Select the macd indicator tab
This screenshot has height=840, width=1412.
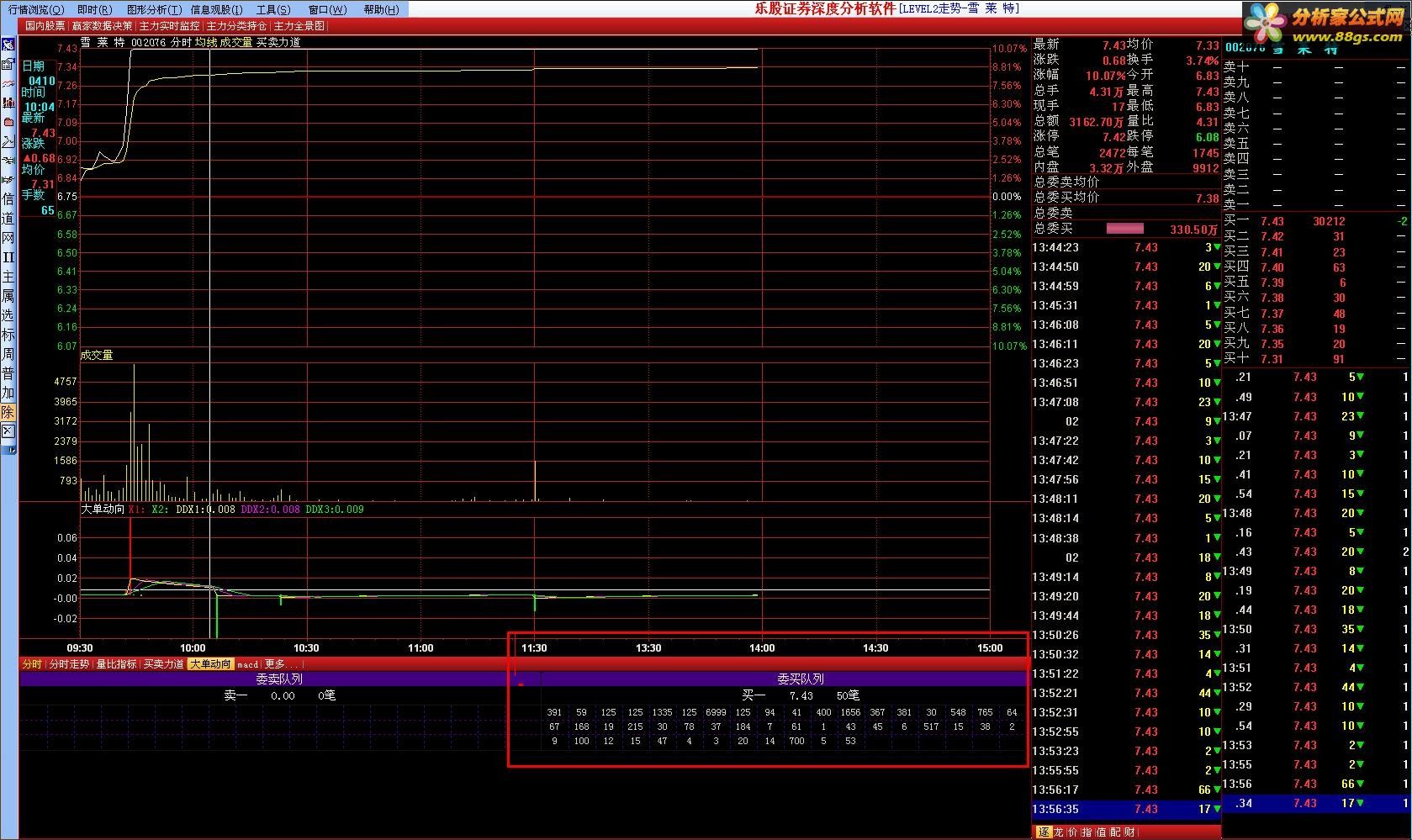pos(247,664)
